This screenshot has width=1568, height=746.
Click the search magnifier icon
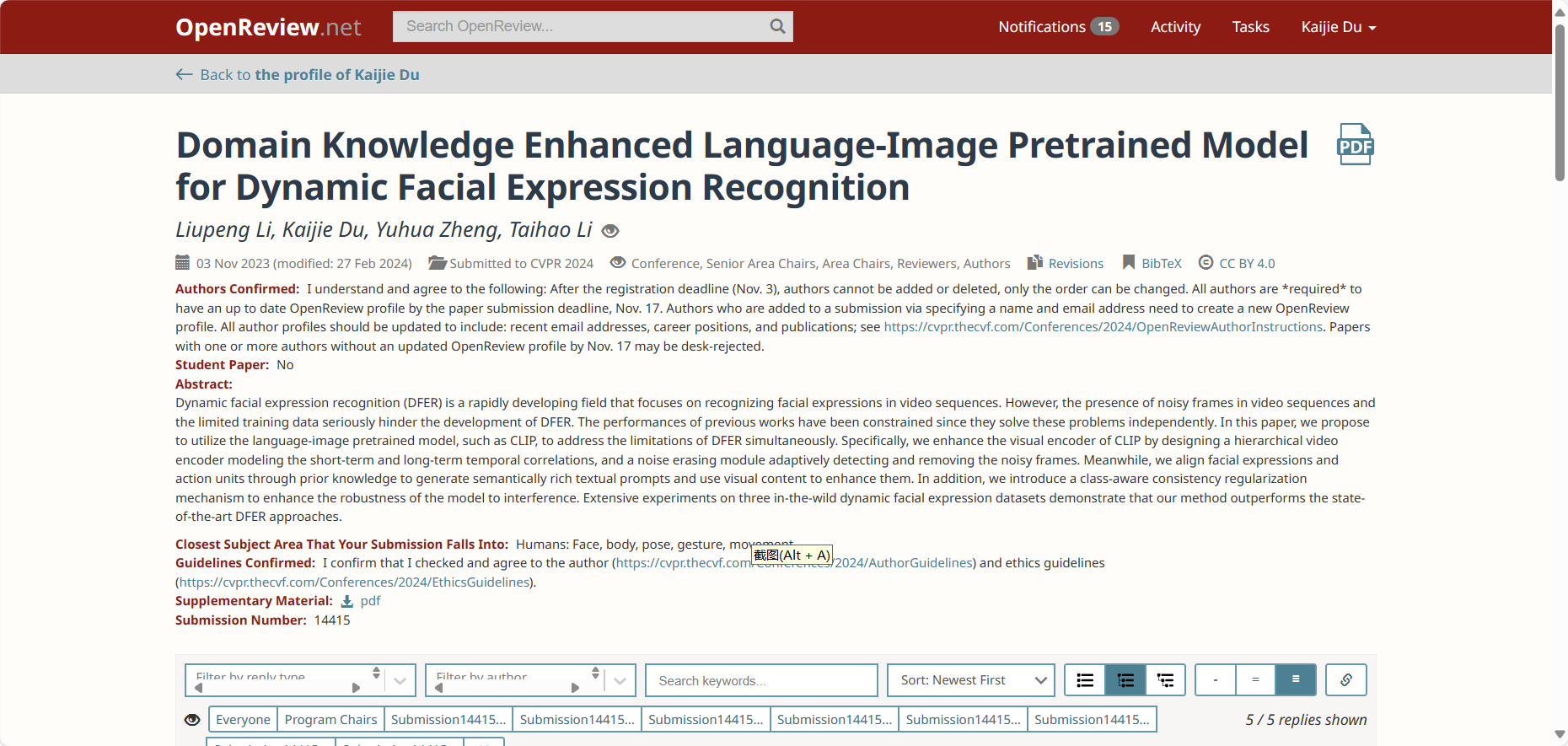(x=777, y=27)
